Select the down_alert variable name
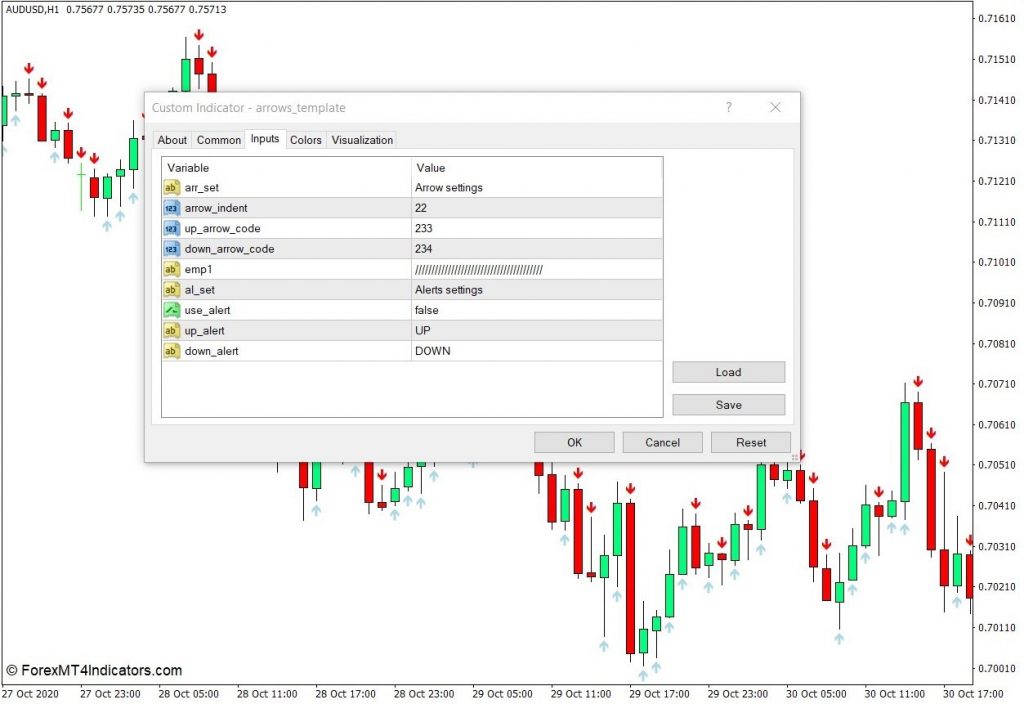The image size is (1024, 704). point(212,351)
